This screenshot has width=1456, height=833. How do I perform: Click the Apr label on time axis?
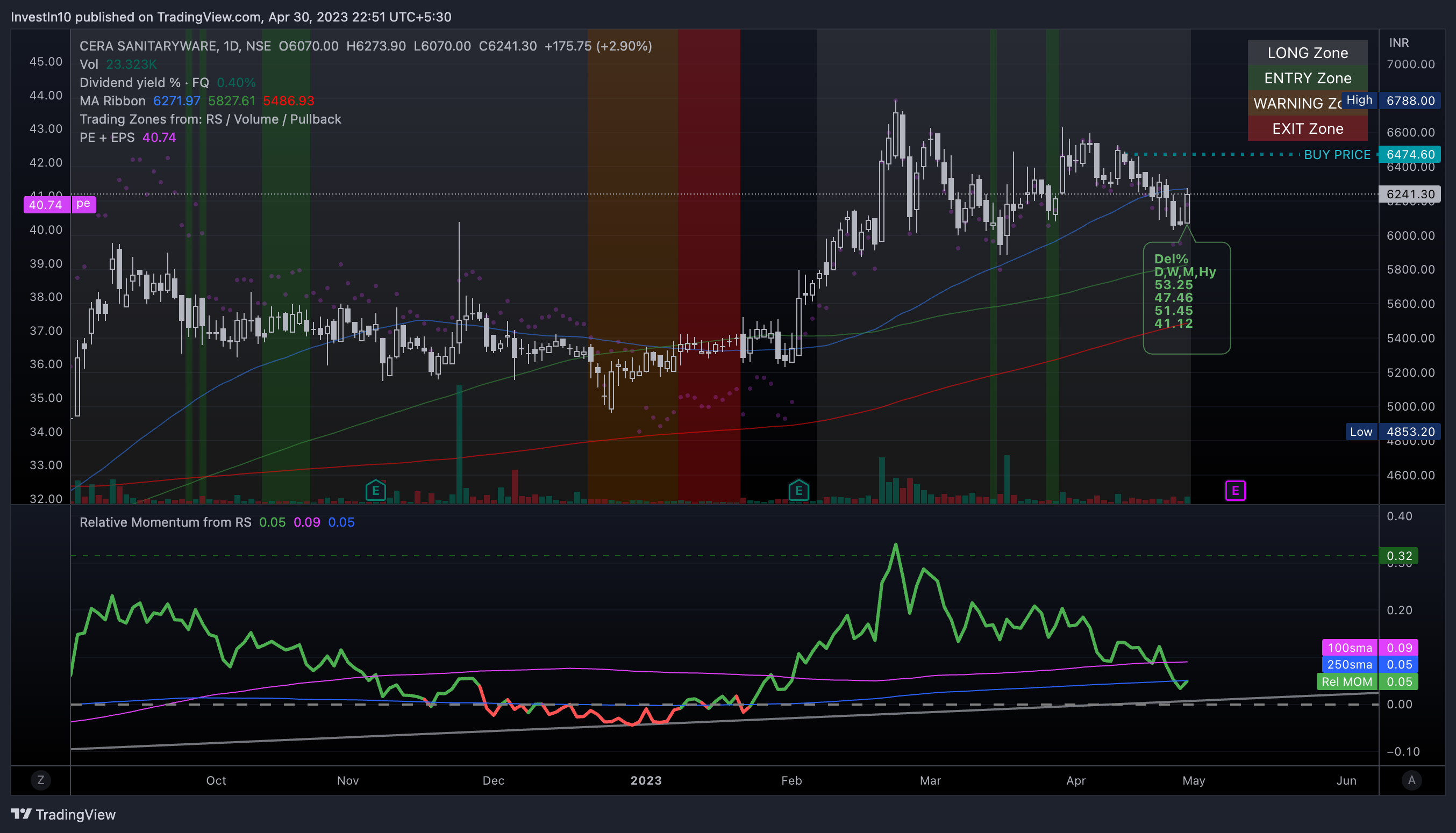[1075, 780]
